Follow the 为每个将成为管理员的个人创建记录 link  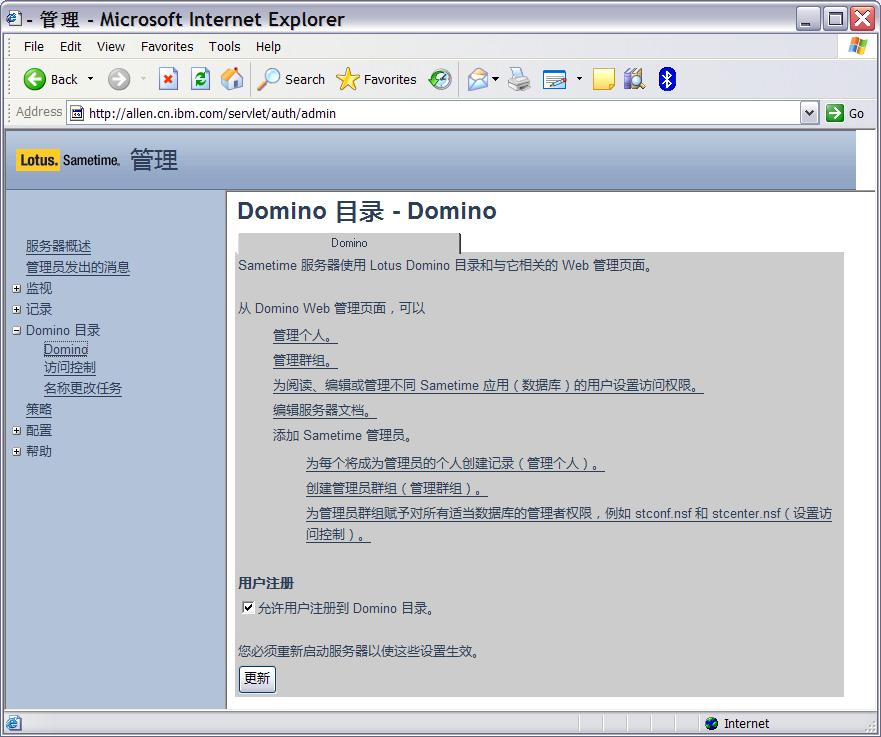[455, 463]
